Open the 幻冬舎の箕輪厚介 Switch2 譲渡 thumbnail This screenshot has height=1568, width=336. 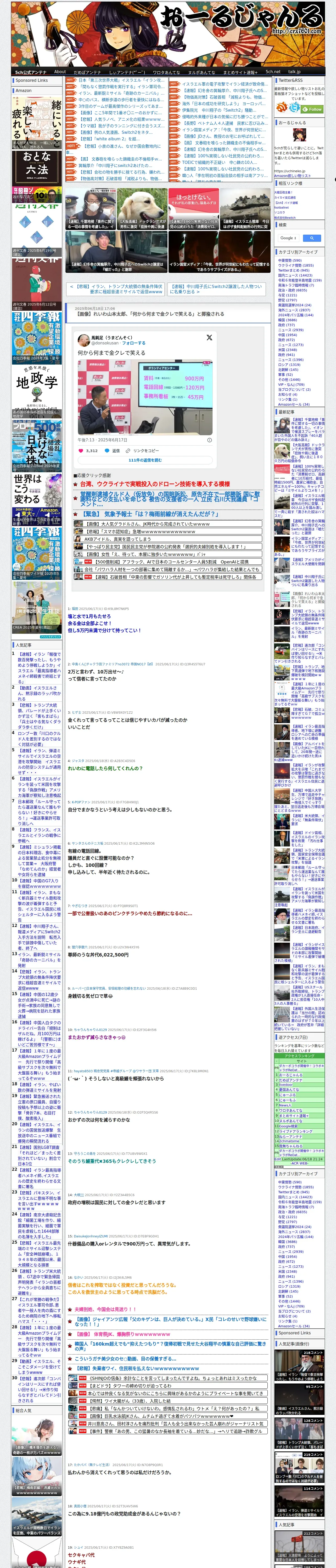(116, 252)
